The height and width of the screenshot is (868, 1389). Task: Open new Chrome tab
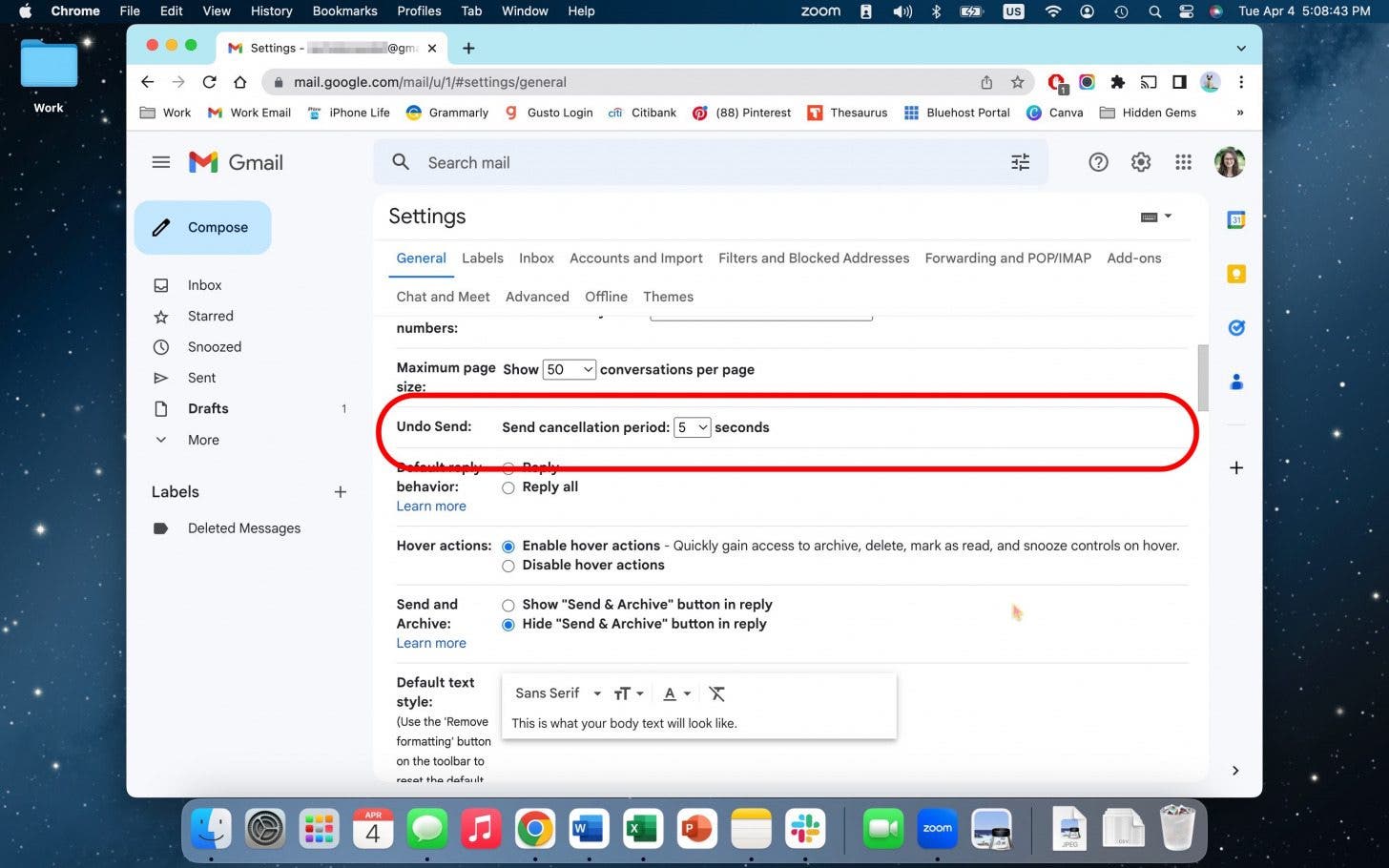[x=468, y=48]
